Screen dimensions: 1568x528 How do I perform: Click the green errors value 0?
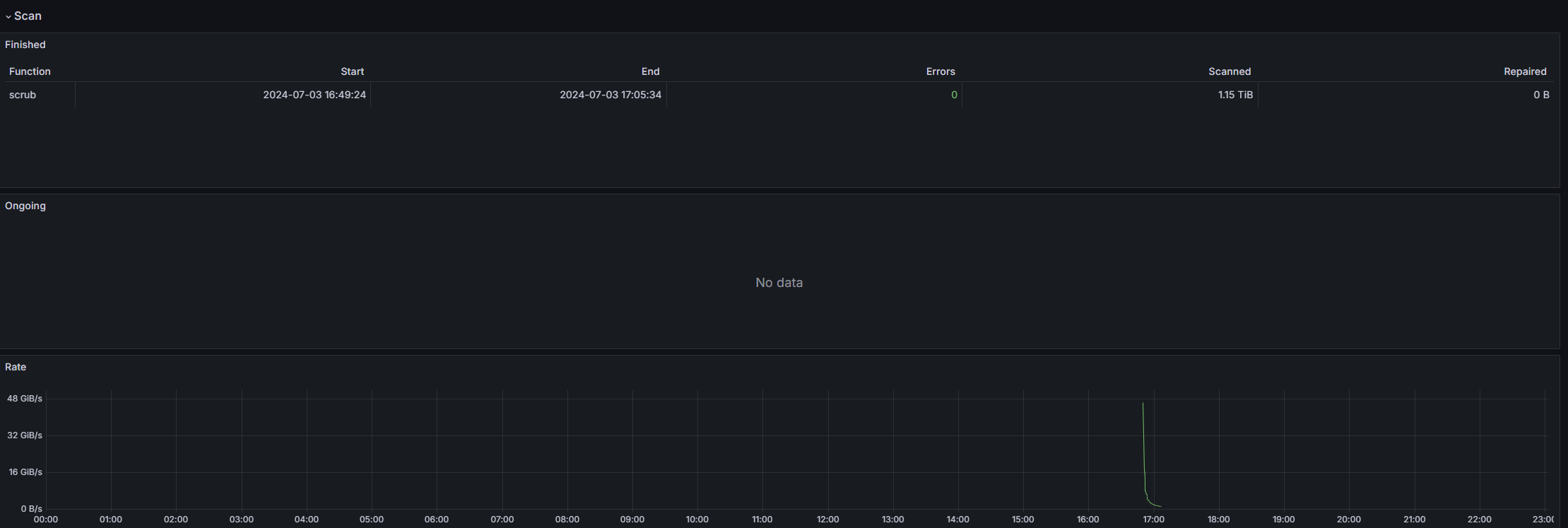954,95
